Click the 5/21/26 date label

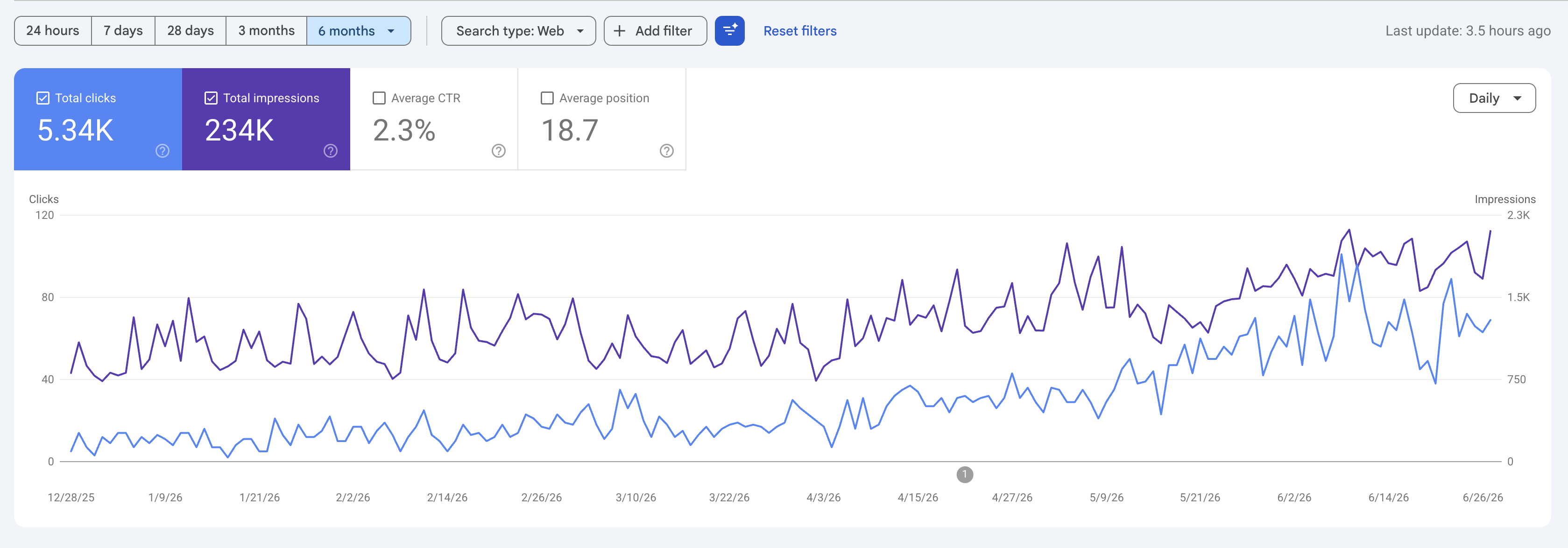point(1200,498)
